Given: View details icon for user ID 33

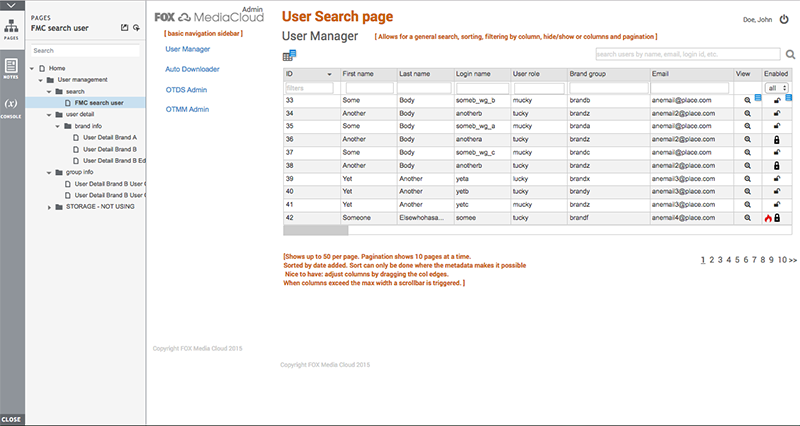Looking at the screenshot, I should (x=746, y=101).
